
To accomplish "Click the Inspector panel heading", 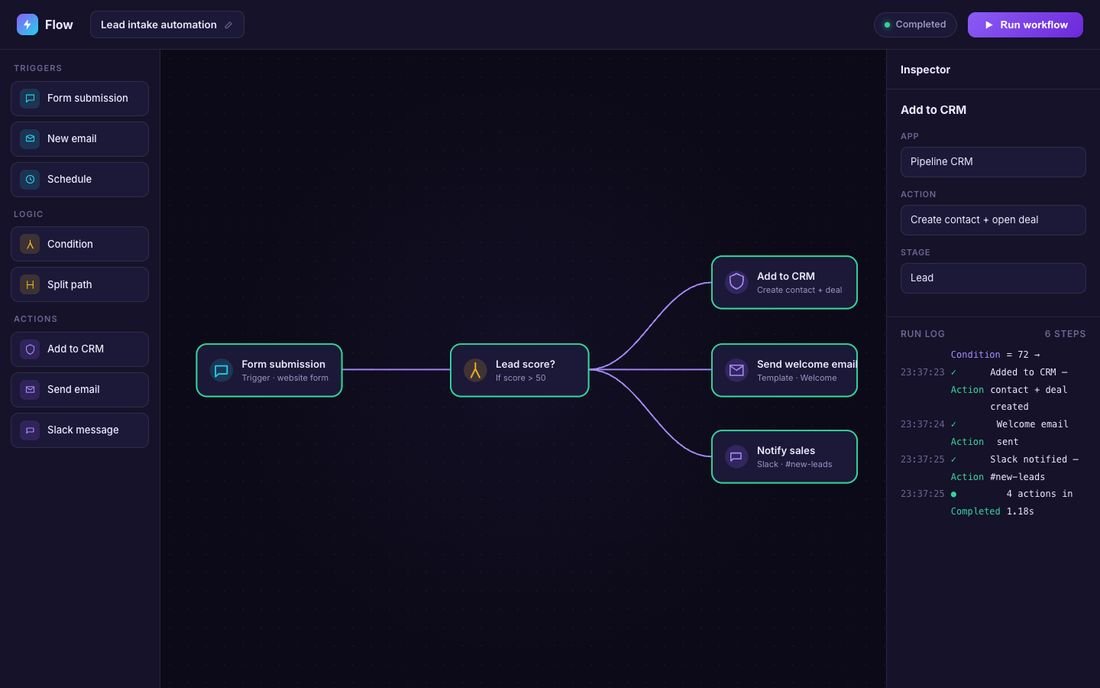I will (x=925, y=69).
